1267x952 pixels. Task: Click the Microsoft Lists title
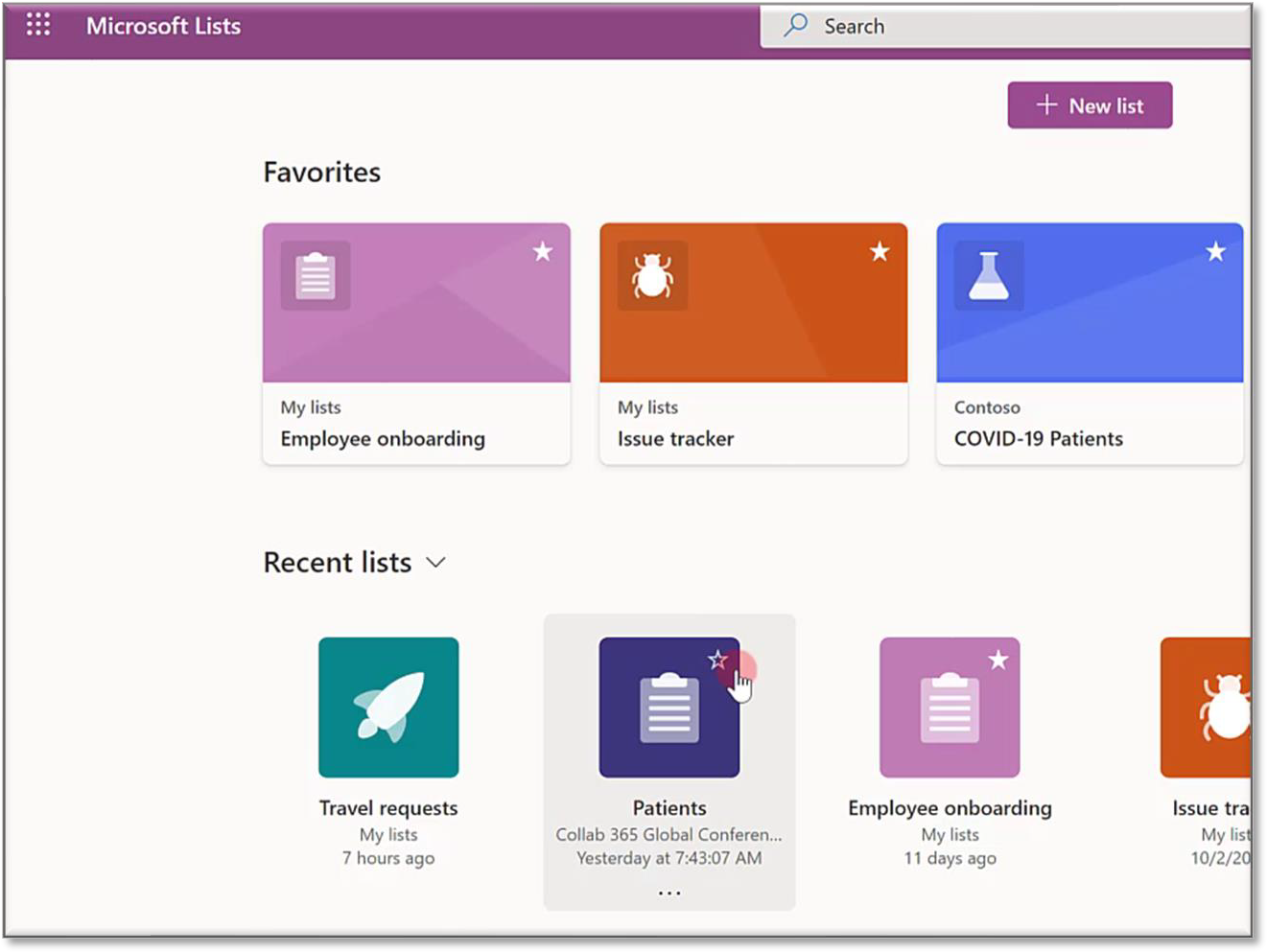[x=163, y=26]
